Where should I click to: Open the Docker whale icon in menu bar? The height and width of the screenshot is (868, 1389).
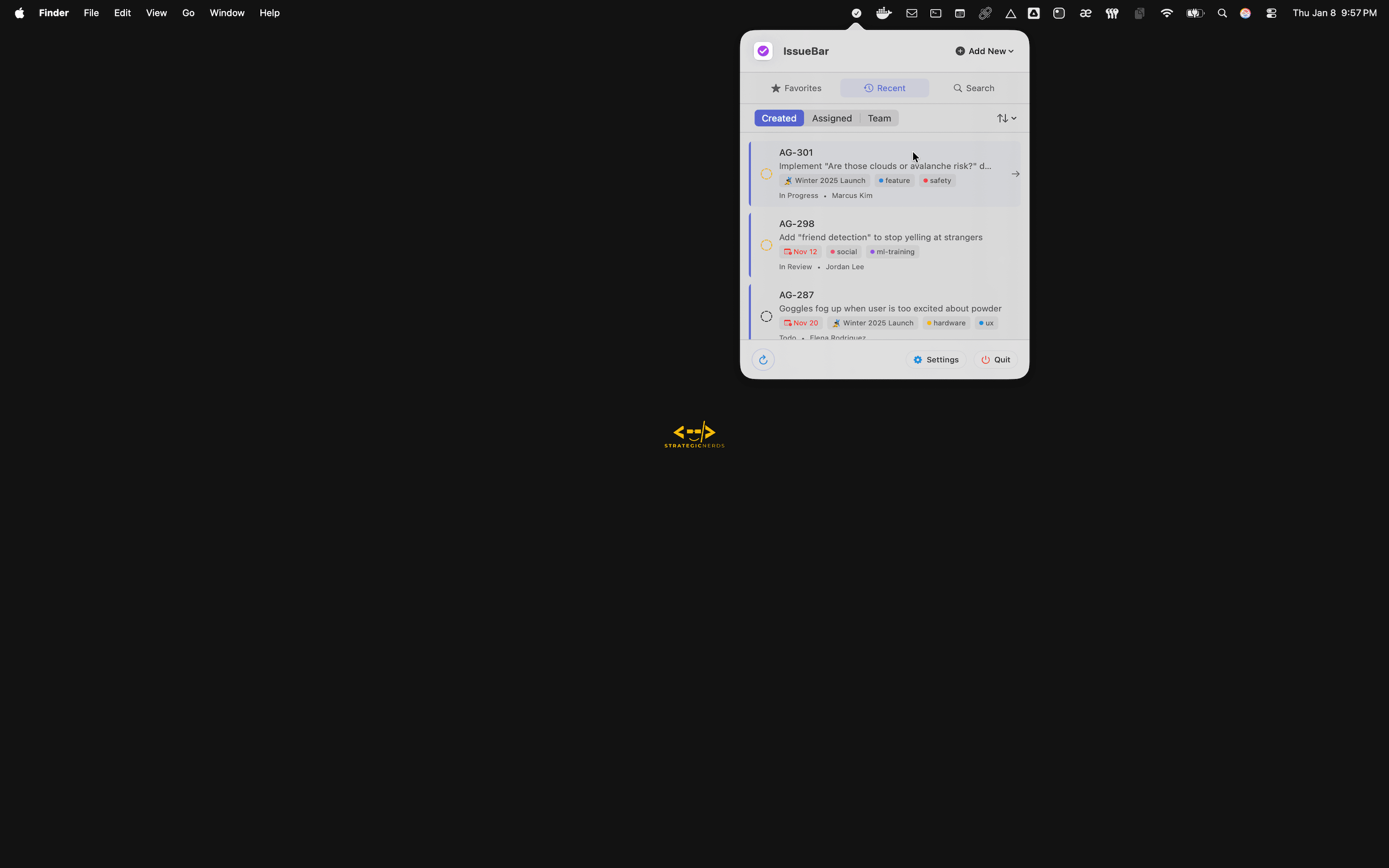click(884, 13)
